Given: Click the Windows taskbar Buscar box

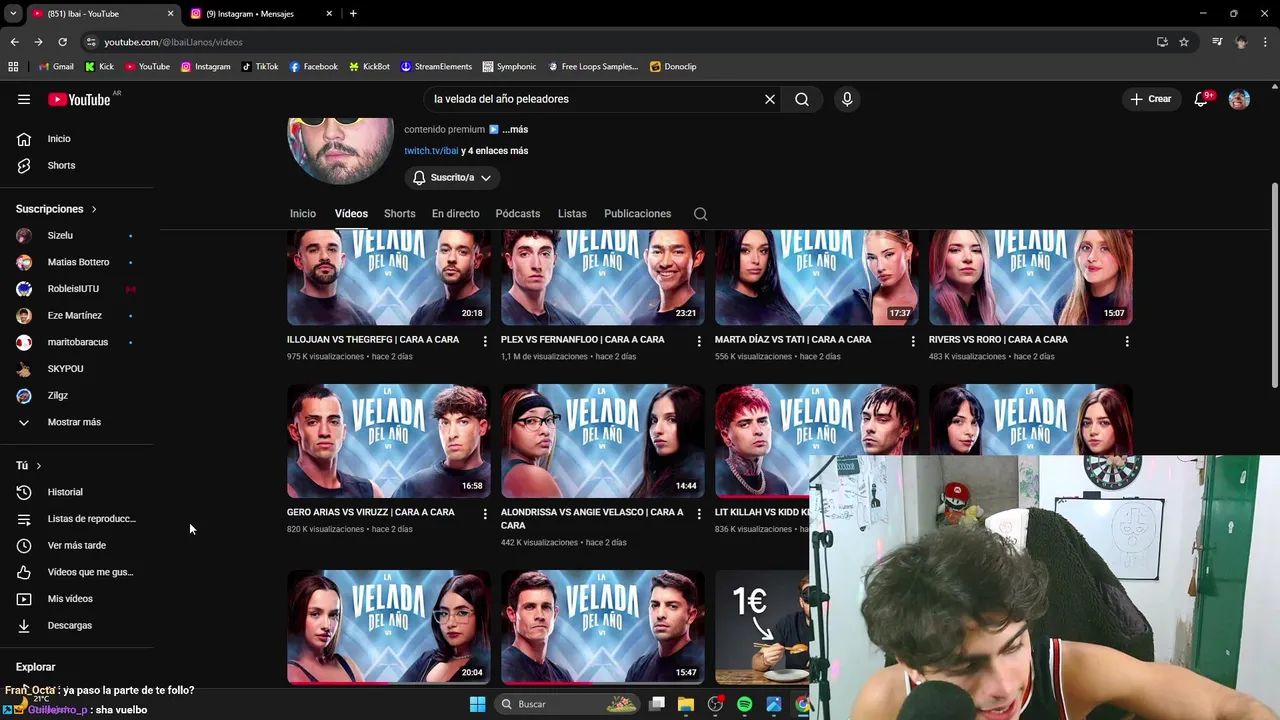Looking at the screenshot, I should pos(567,704).
